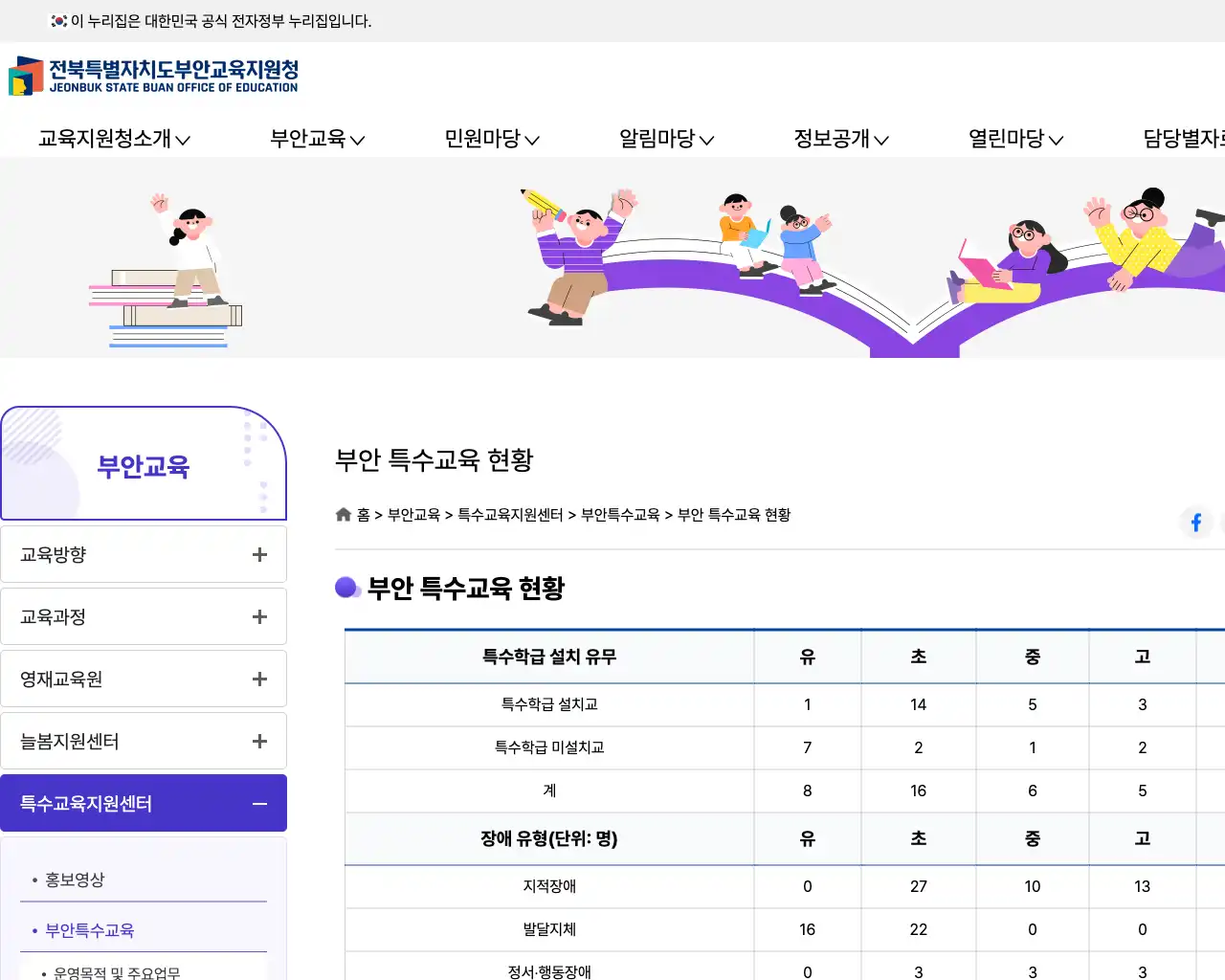Viewport: 1225px width, 980px height.
Task: Click the Korean flag icon in top banner
Action: [59, 21]
